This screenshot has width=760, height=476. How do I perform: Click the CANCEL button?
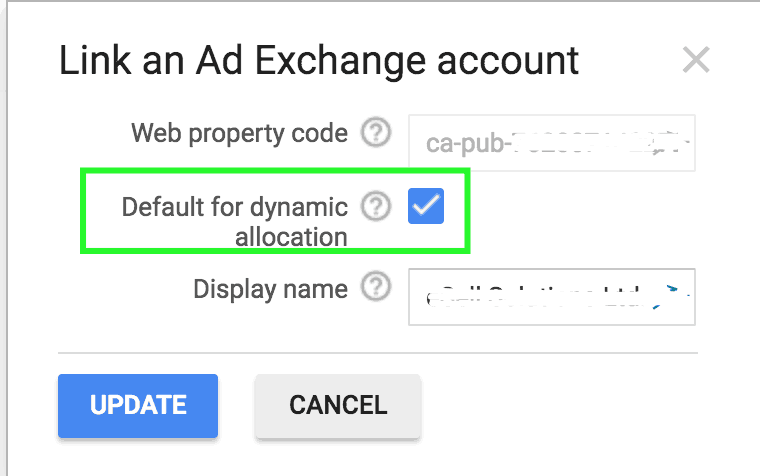point(338,405)
